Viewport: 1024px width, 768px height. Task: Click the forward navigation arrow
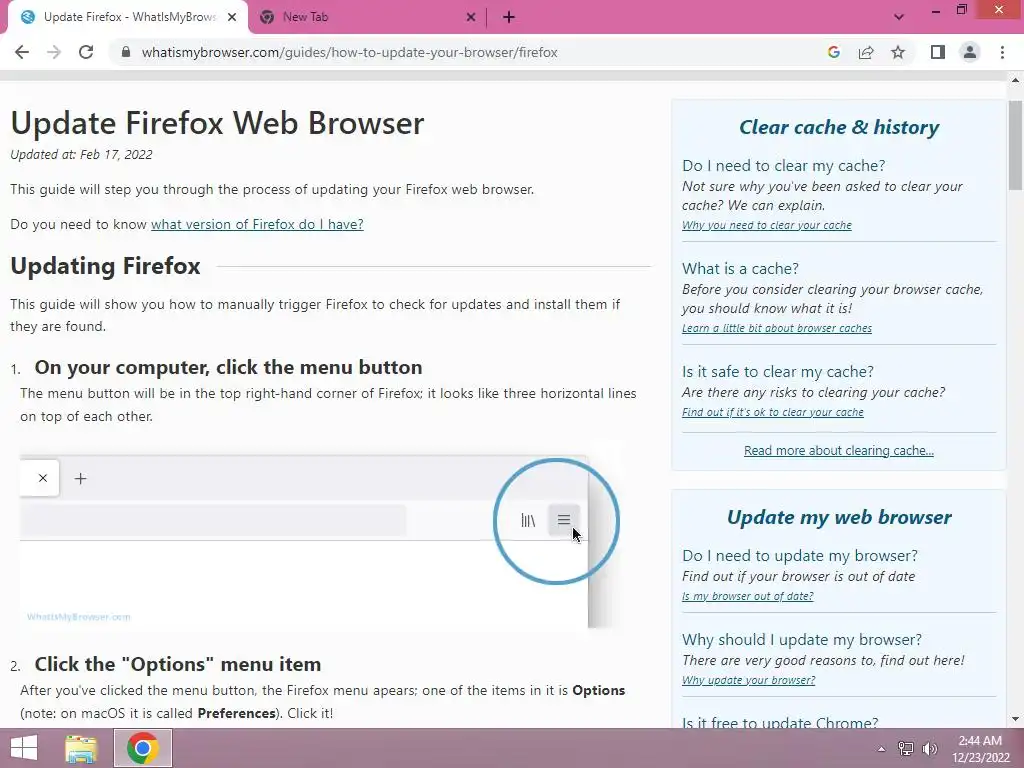[54, 52]
